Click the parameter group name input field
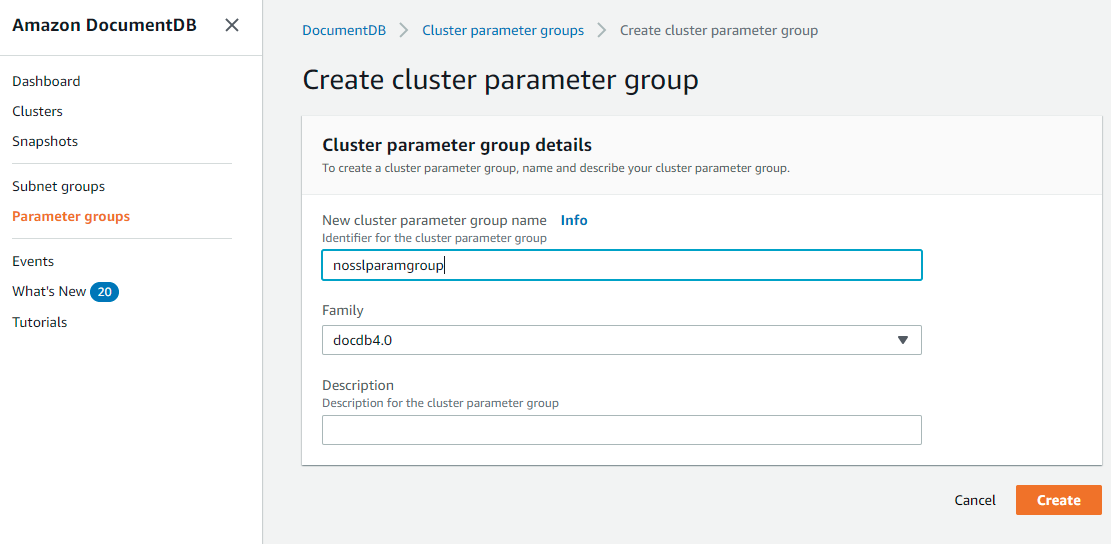Image resolution: width=1111 pixels, height=544 pixels. 622,265
